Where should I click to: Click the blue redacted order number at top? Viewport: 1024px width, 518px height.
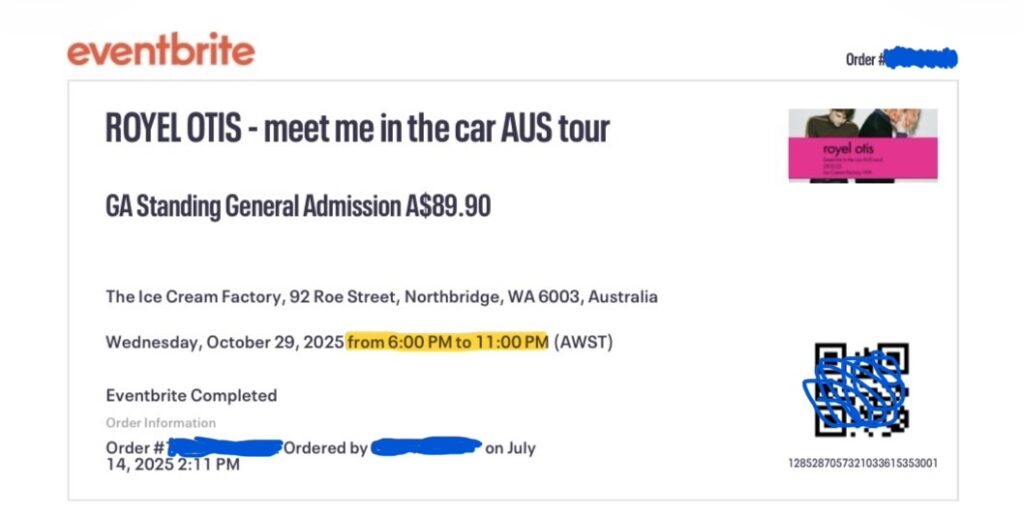click(x=922, y=58)
